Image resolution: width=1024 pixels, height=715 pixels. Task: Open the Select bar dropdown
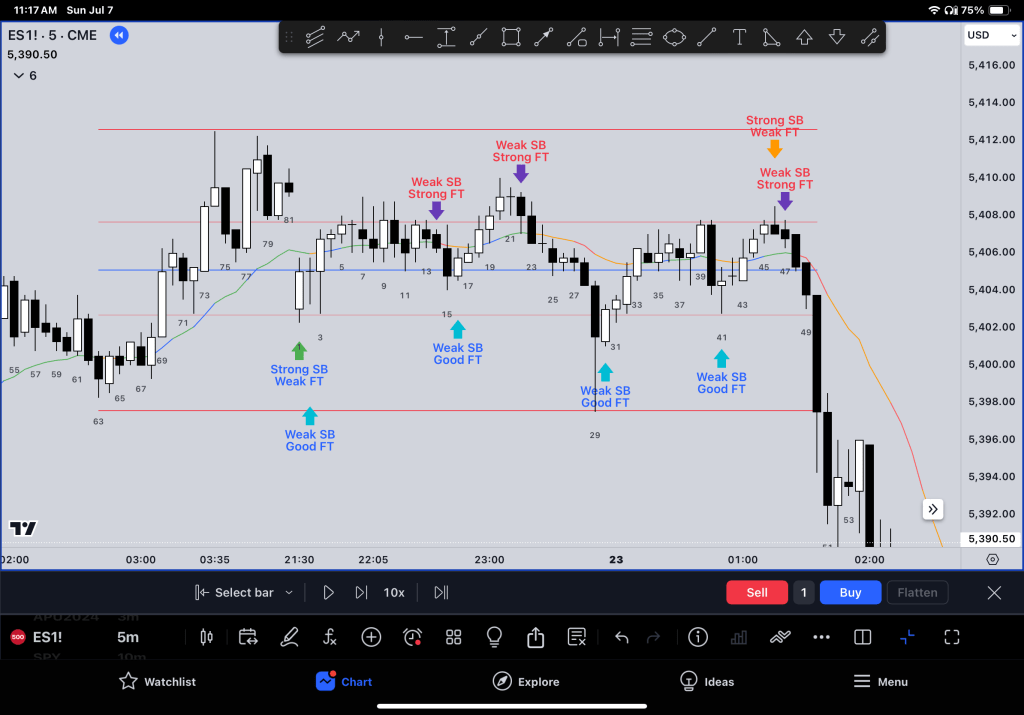coord(244,593)
